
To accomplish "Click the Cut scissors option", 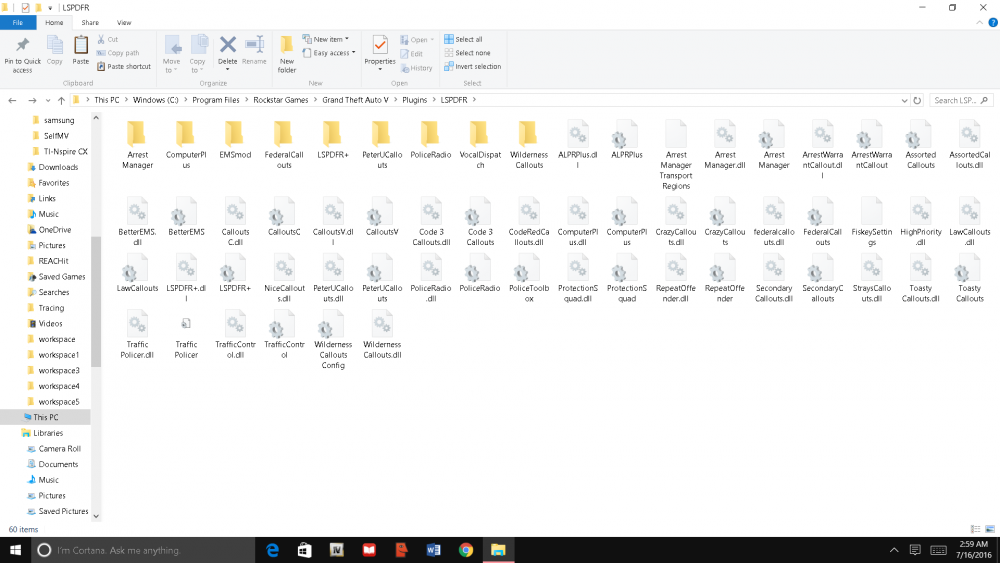I will tap(108, 40).
